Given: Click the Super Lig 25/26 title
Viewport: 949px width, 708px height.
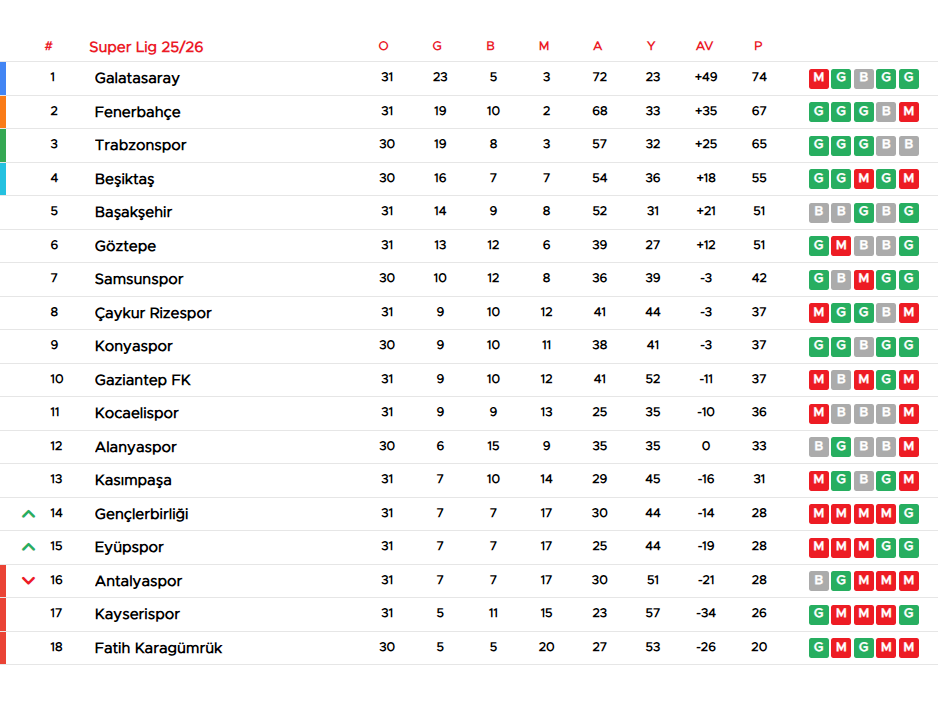Looking at the screenshot, I should (146, 47).
